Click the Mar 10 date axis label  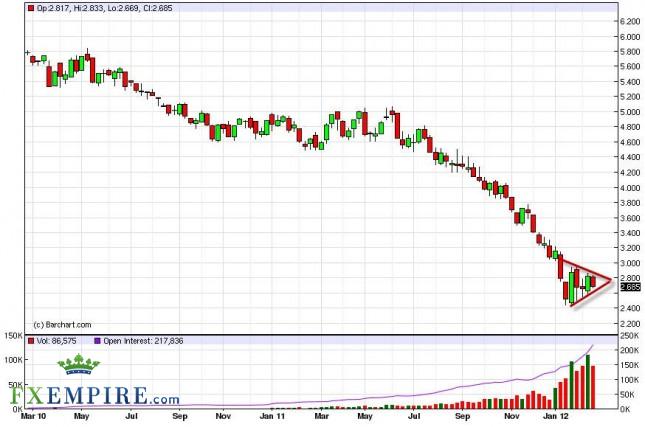click(33, 416)
